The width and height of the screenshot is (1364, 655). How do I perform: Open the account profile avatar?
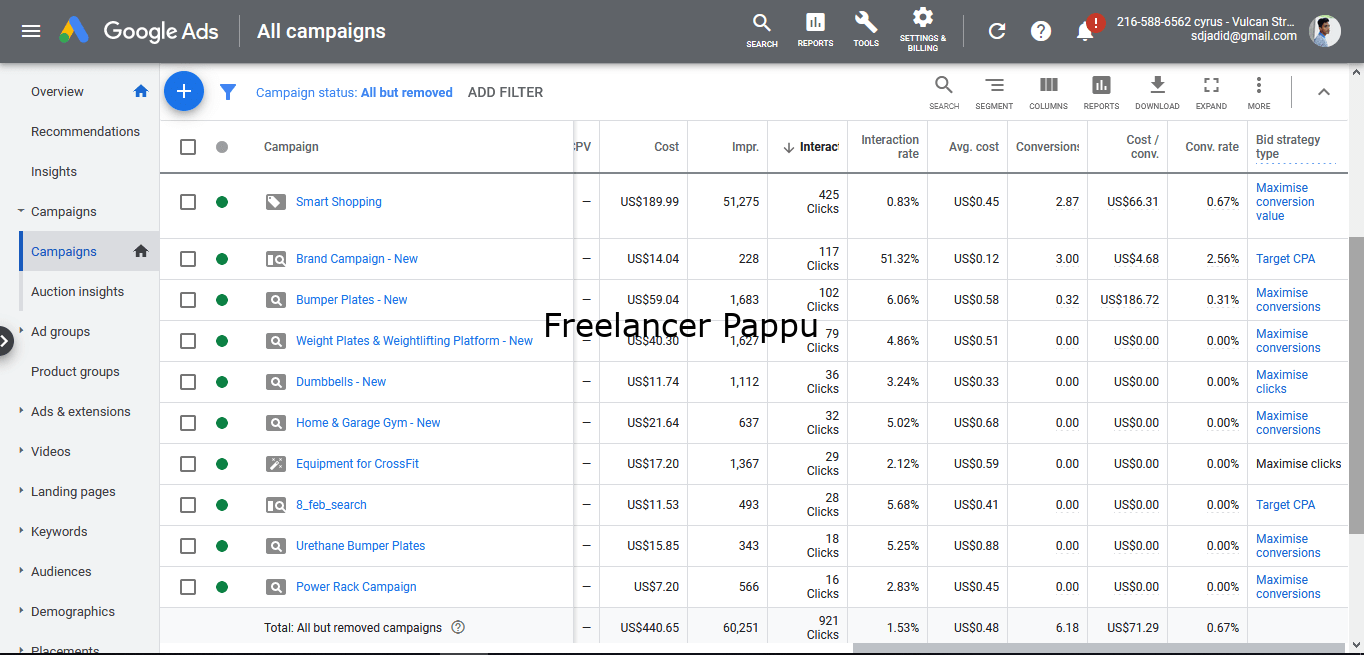[1325, 31]
